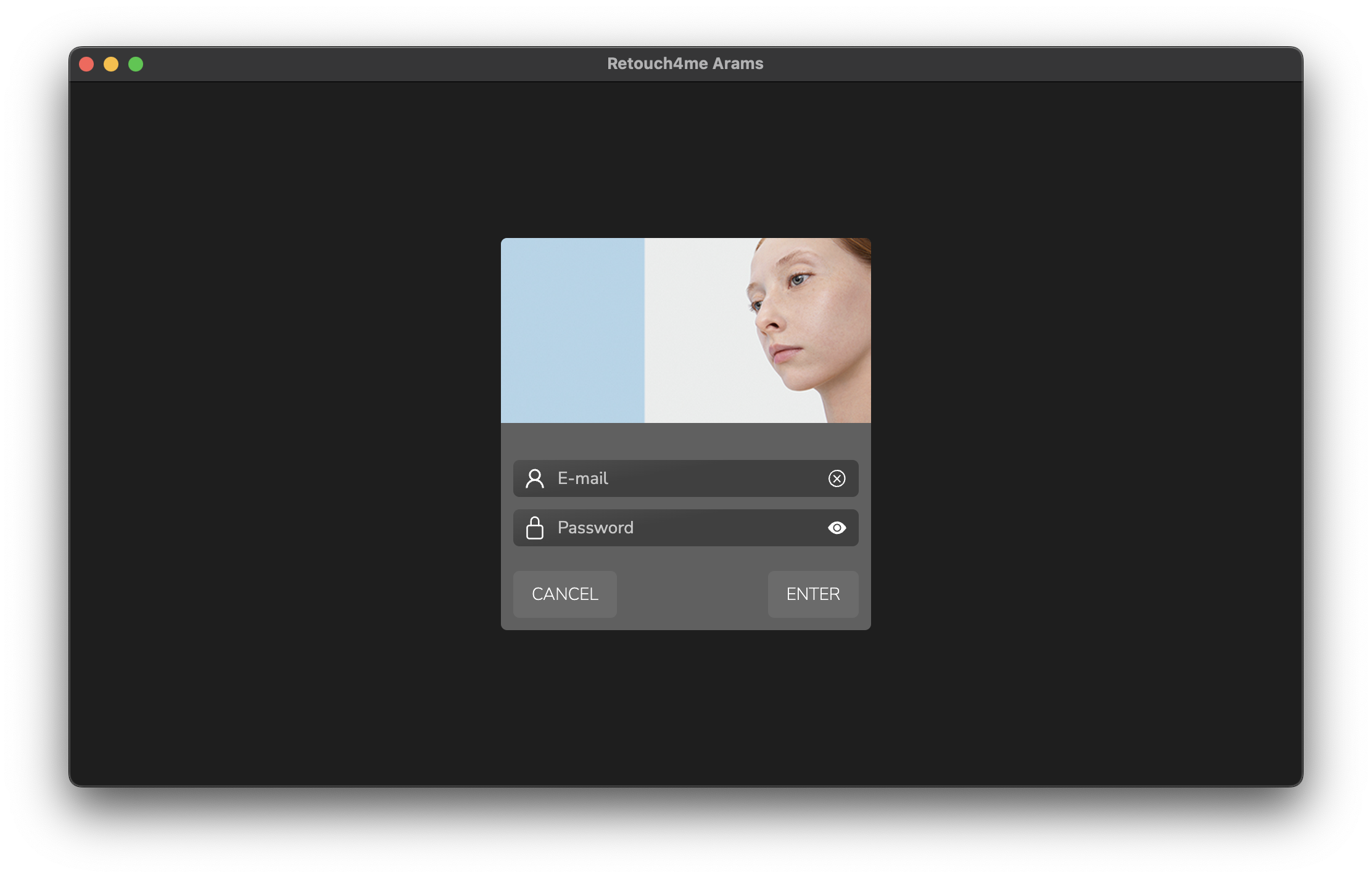Viewport: 1372px width, 878px height.
Task: Clear the e-mail with the circled X icon
Action: tap(837, 478)
